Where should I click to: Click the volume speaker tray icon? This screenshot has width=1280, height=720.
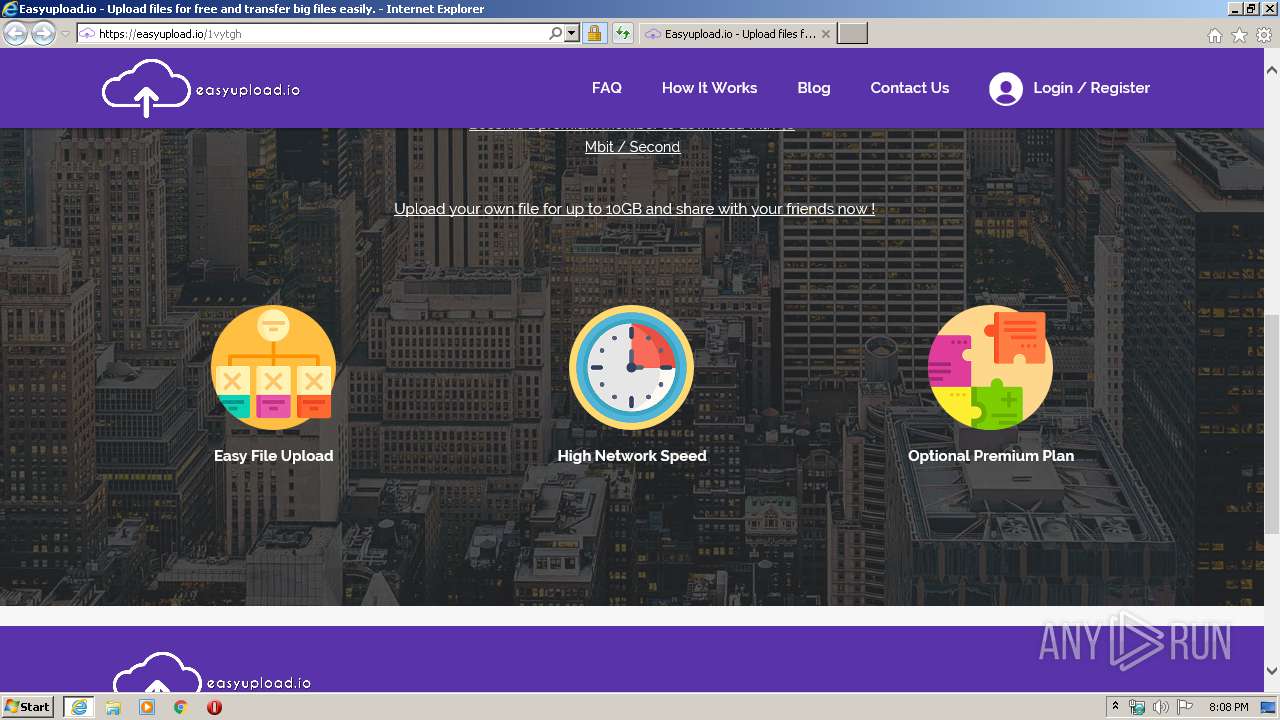[x=1160, y=707]
